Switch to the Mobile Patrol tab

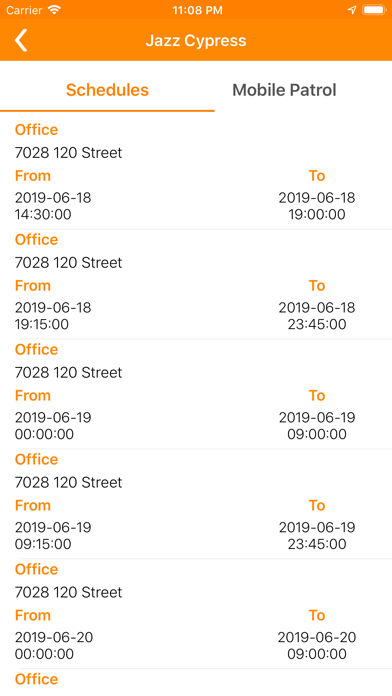285,90
